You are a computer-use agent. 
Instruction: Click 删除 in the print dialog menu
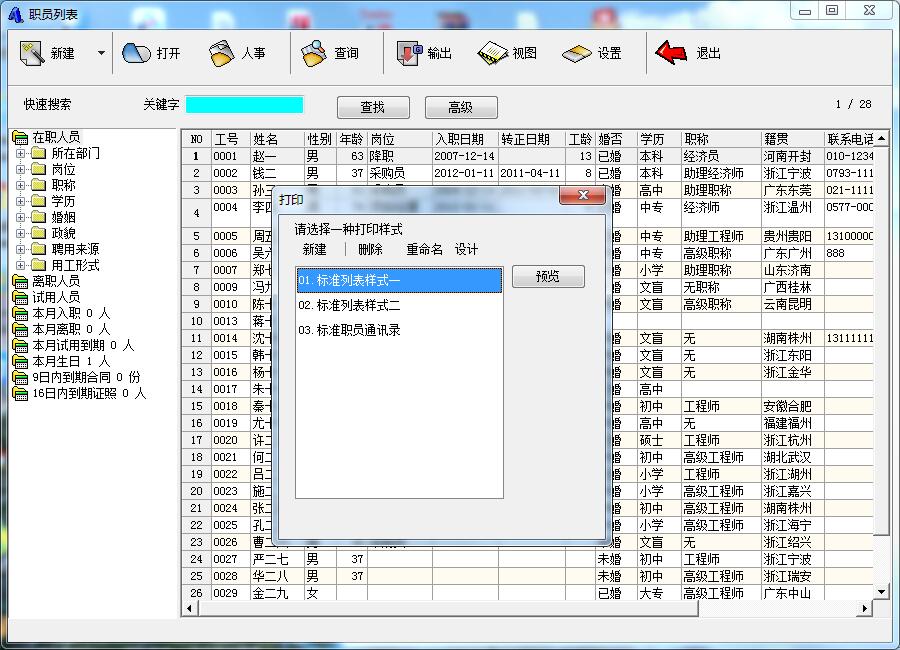click(370, 249)
